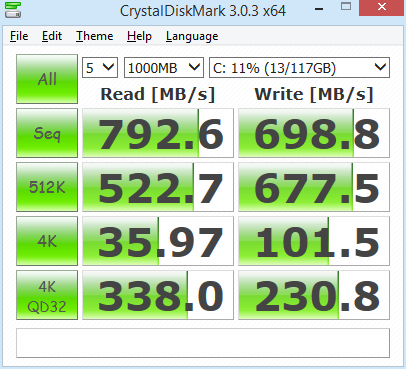Open the Edit menu
This screenshot has width=406, height=369.
[52, 36]
